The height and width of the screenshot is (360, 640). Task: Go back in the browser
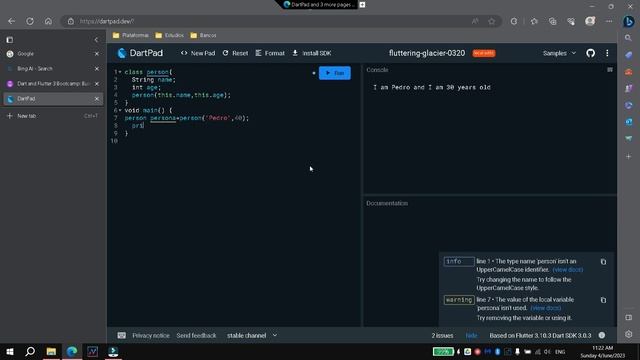pos(11,21)
